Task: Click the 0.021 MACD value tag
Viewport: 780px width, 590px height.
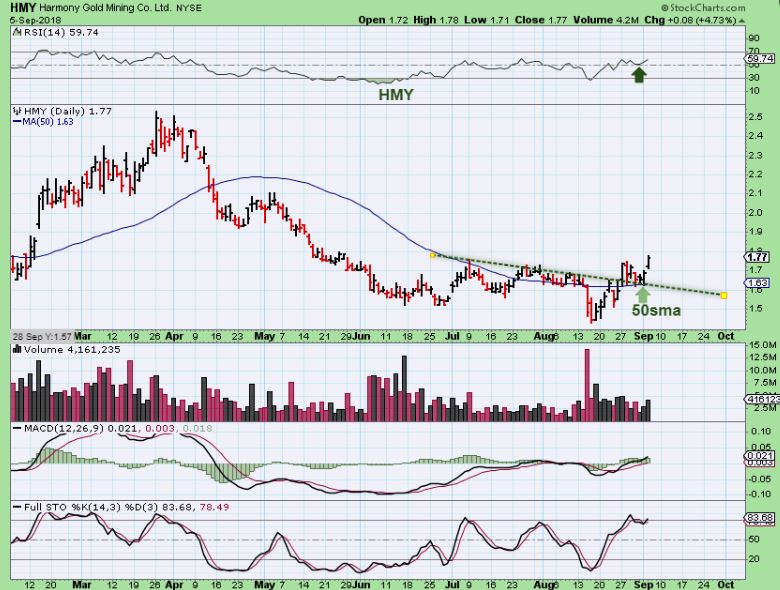Action: pos(760,456)
